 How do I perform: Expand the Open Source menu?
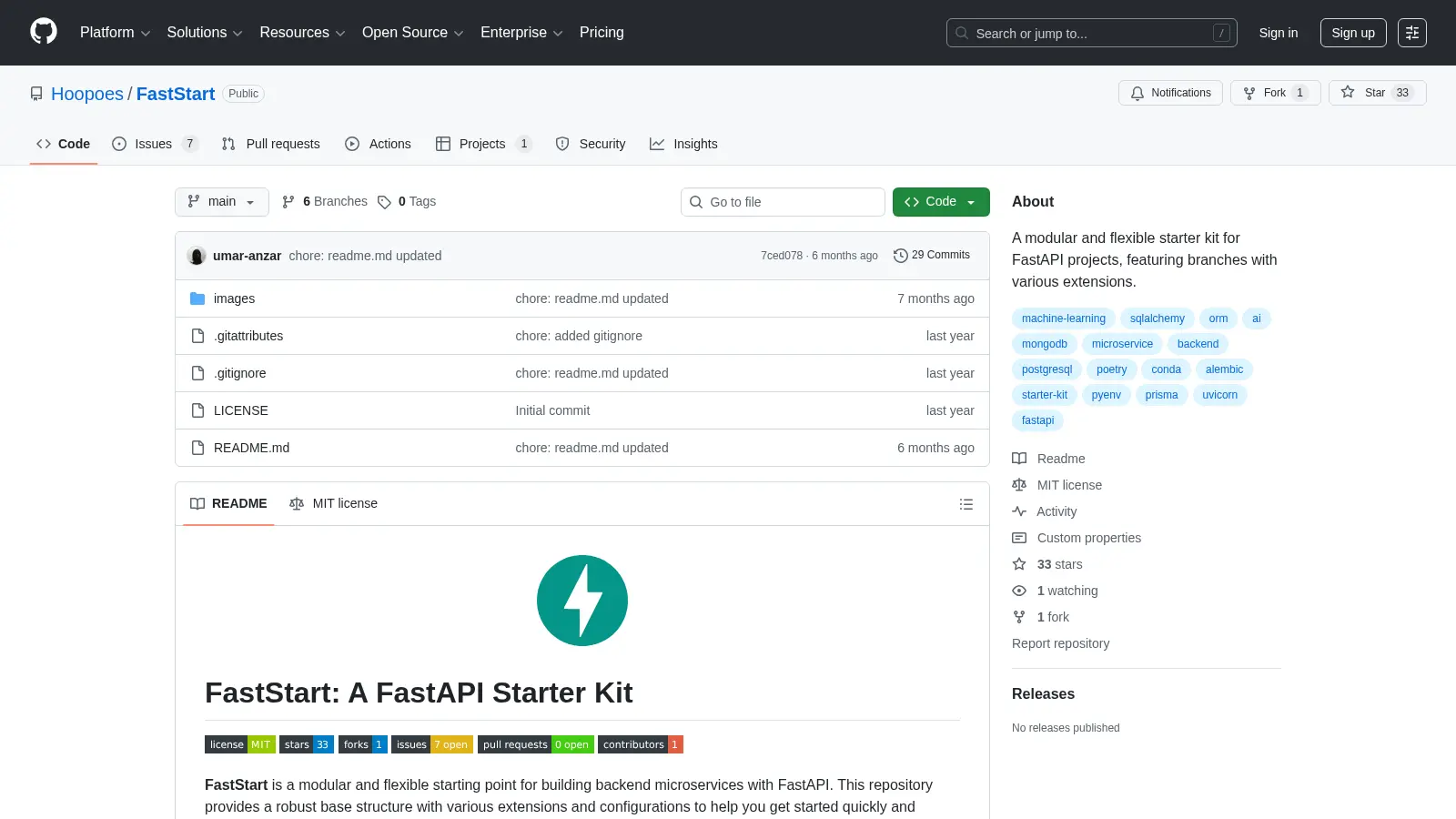[413, 33]
